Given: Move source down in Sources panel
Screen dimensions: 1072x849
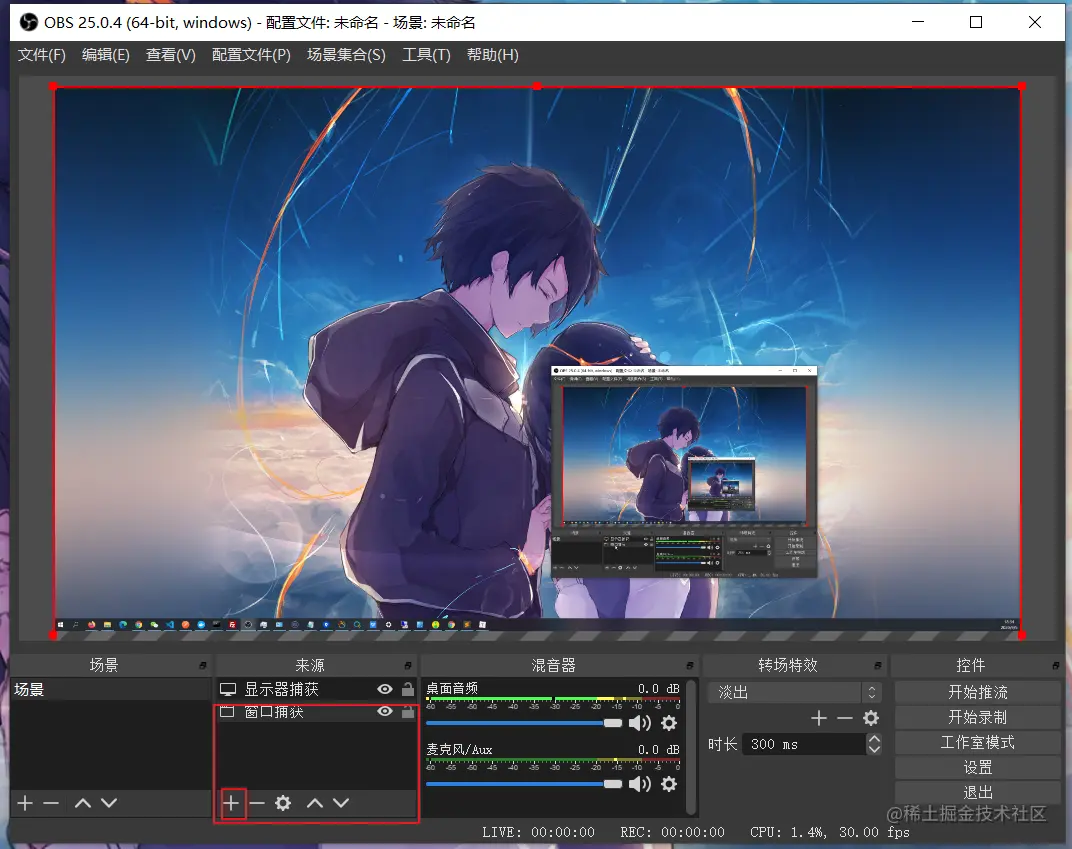Looking at the screenshot, I should 341,803.
